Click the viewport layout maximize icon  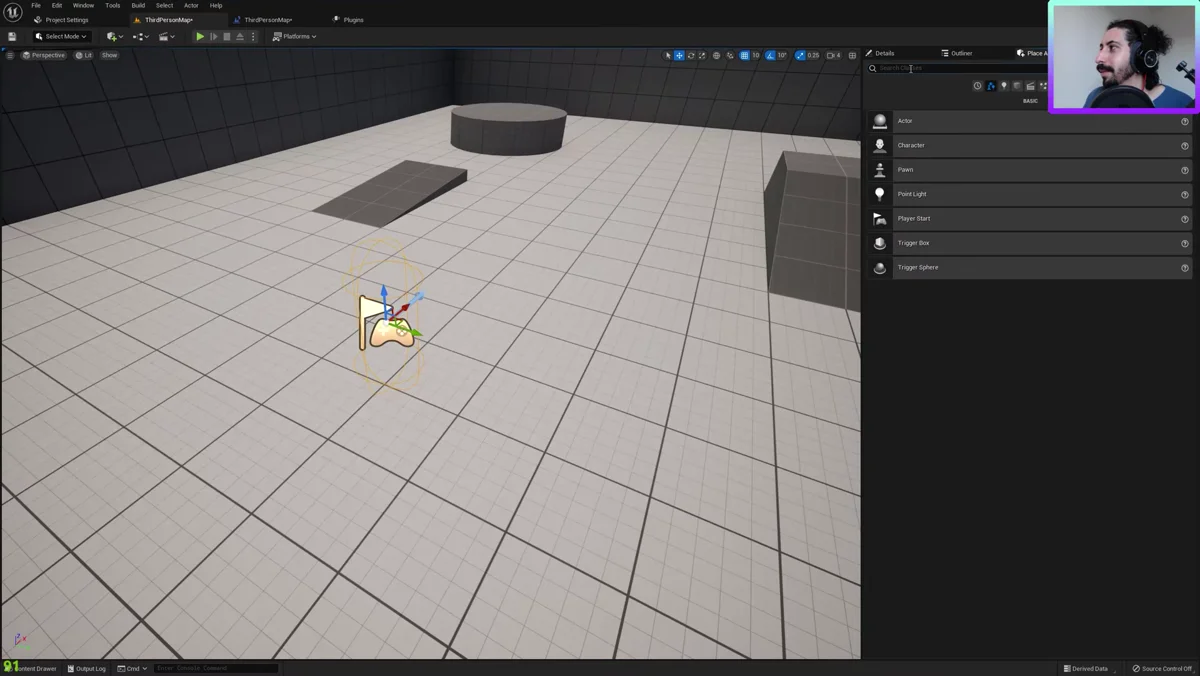coord(852,55)
